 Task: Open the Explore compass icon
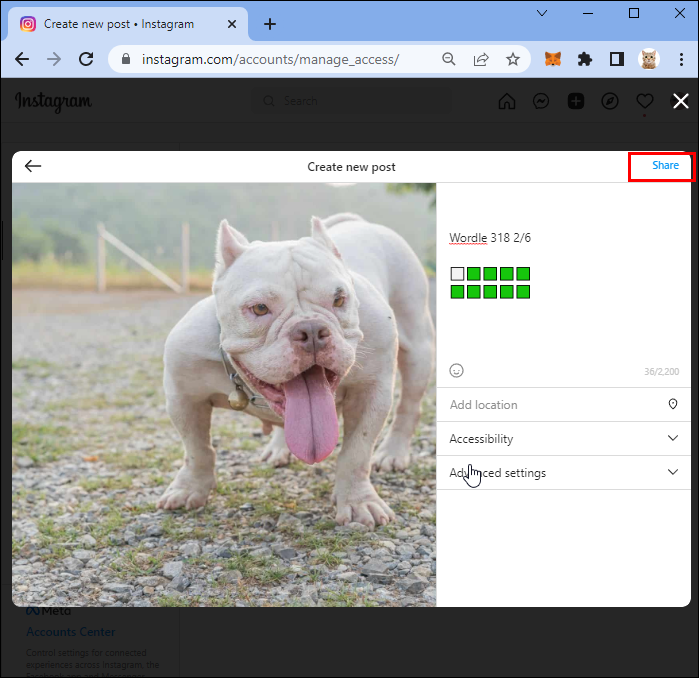(610, 101)
